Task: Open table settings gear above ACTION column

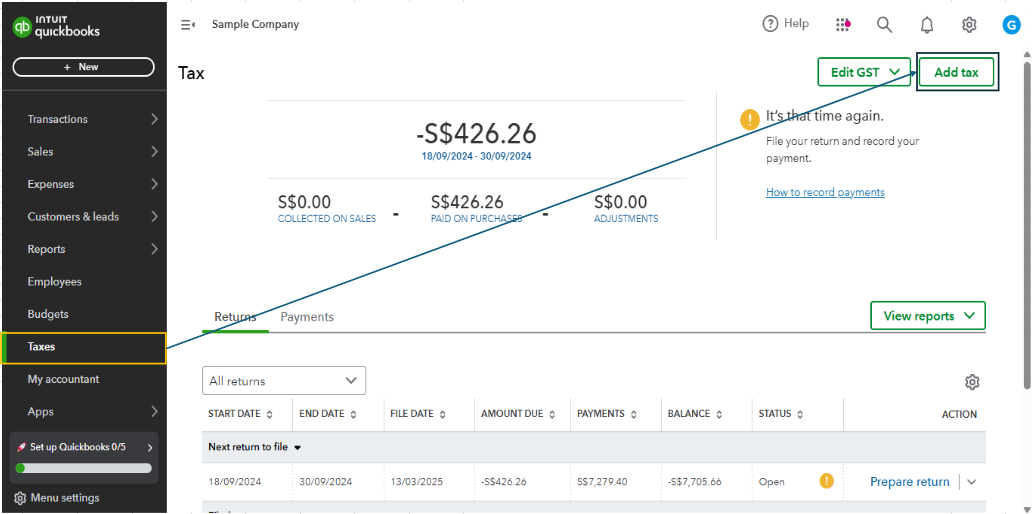Action: pyautogui.click(x=972, y=382)
